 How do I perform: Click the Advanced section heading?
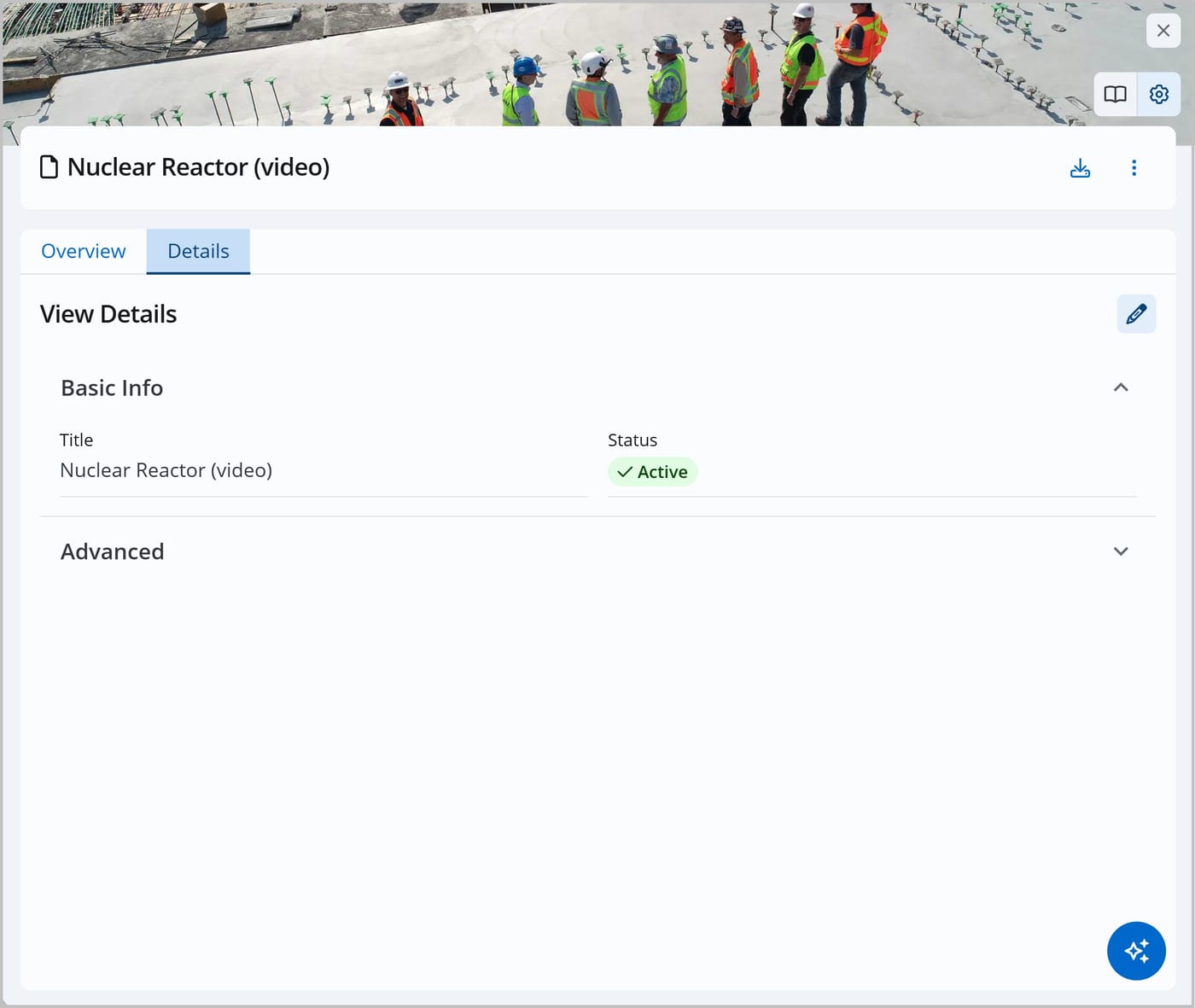coord(112,551)
